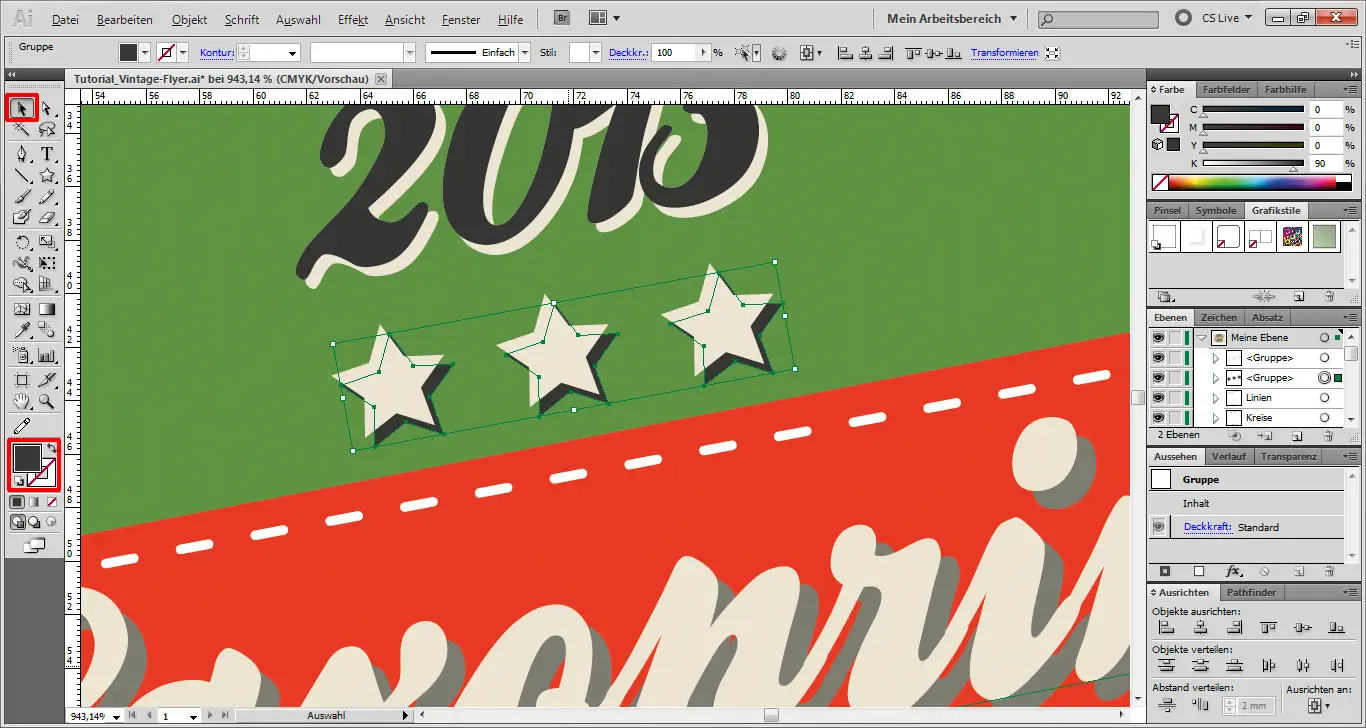Choose the Star shape tool
The height and width of the screenshot is (728, 1366).
coord(47,176)
